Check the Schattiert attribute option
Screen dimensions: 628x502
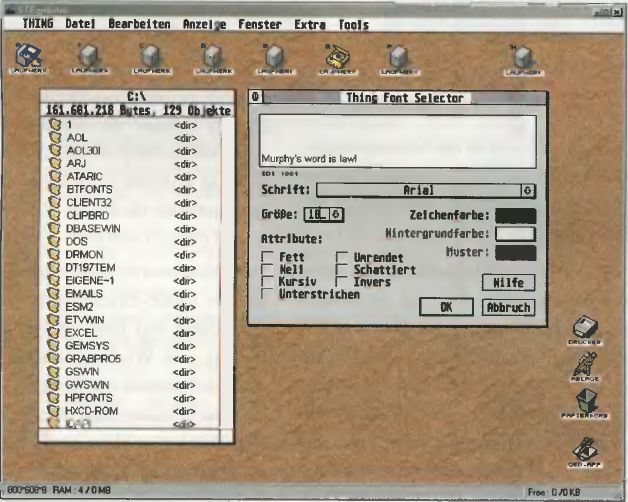click(x=341, y=270)
